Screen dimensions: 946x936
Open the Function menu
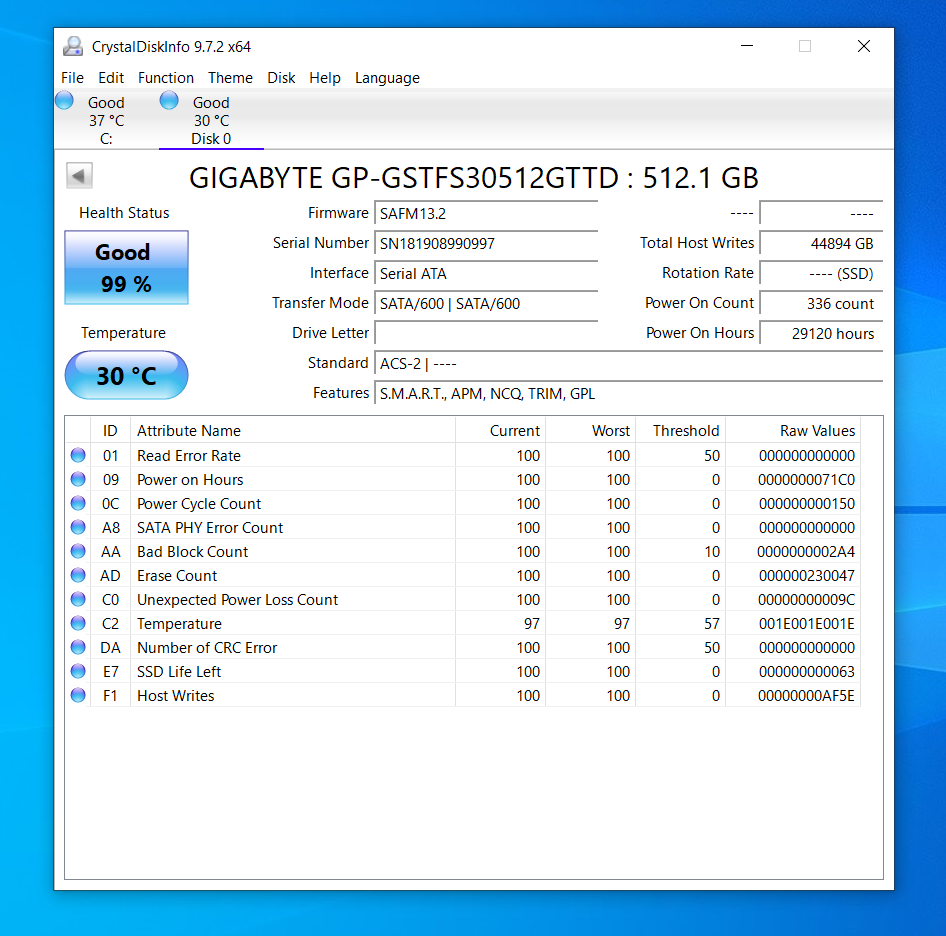click(166, 77)
